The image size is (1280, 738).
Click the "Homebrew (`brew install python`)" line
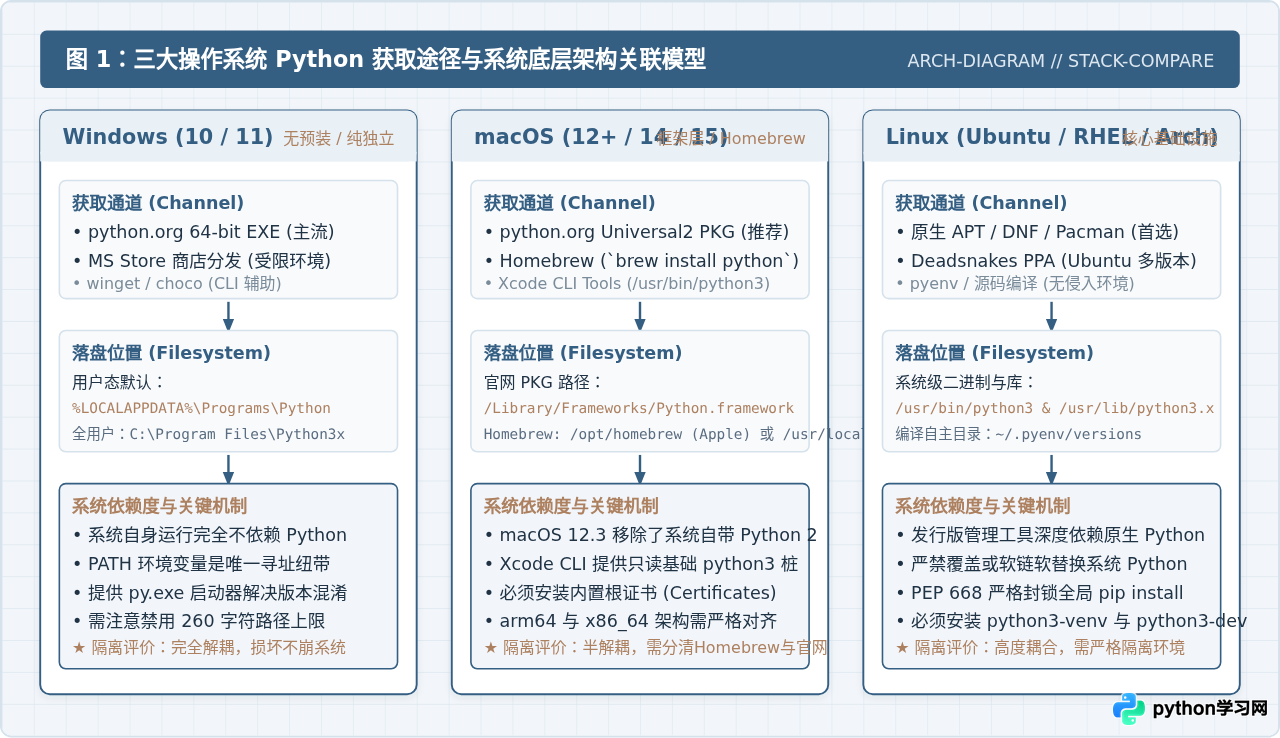tap(641, 261)
